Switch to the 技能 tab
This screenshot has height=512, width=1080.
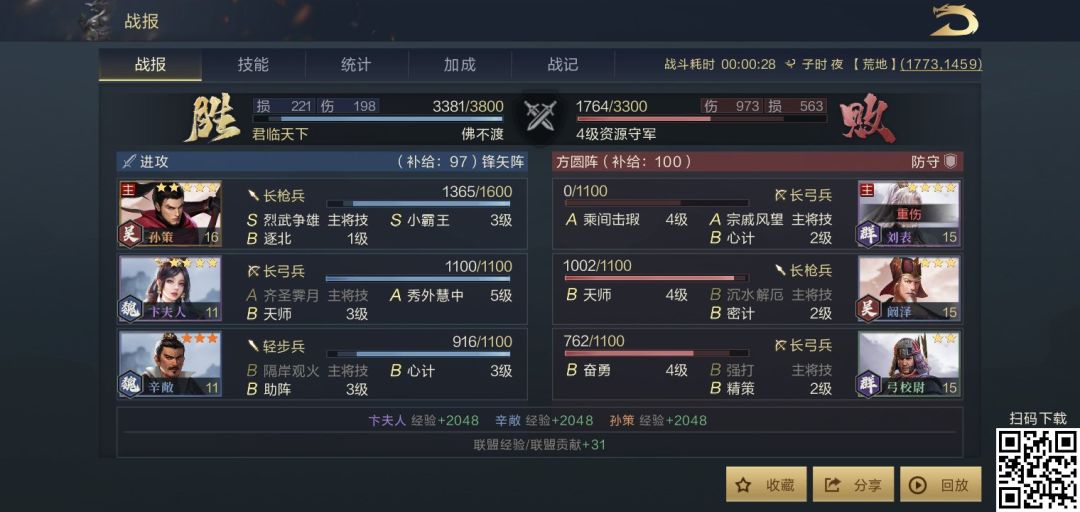point(253,65)
